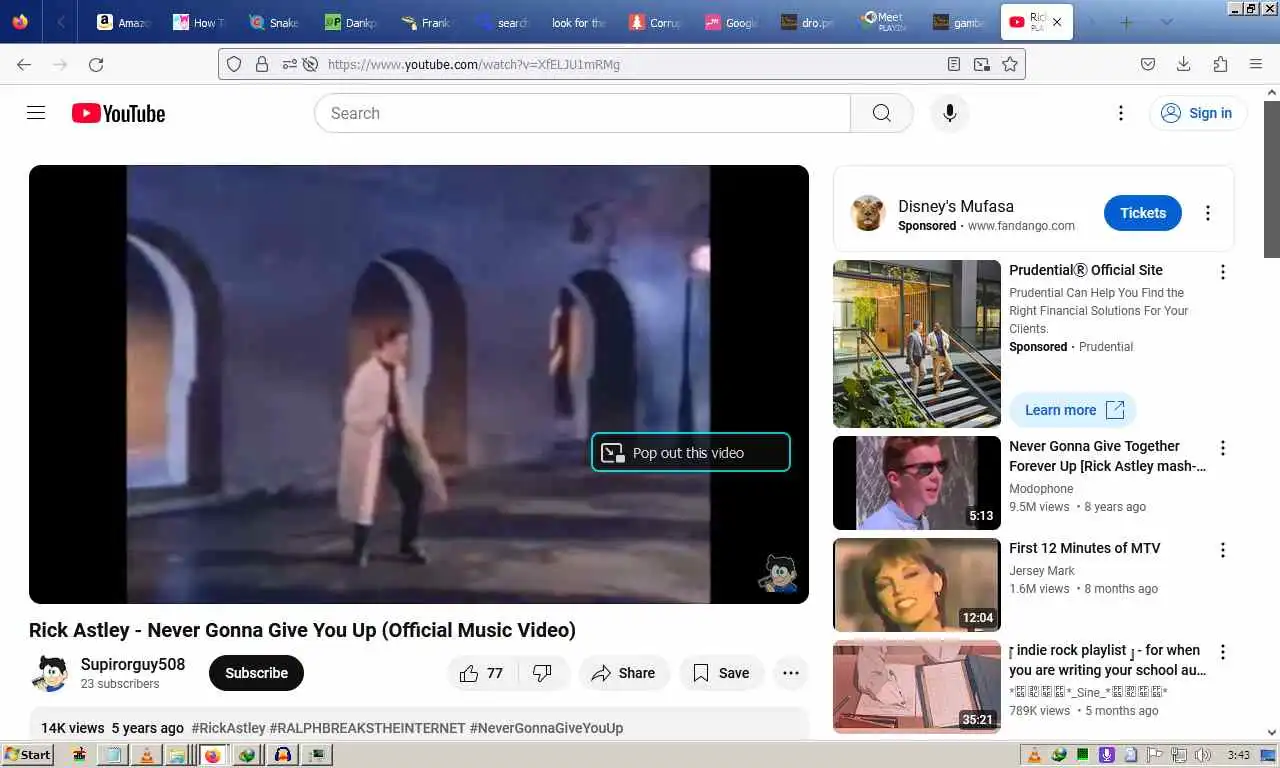Screen dimensions: 1280x768
Task: Open the #NeverGonnaGiveYouUp hashtag link
Action: coord(546,728)
